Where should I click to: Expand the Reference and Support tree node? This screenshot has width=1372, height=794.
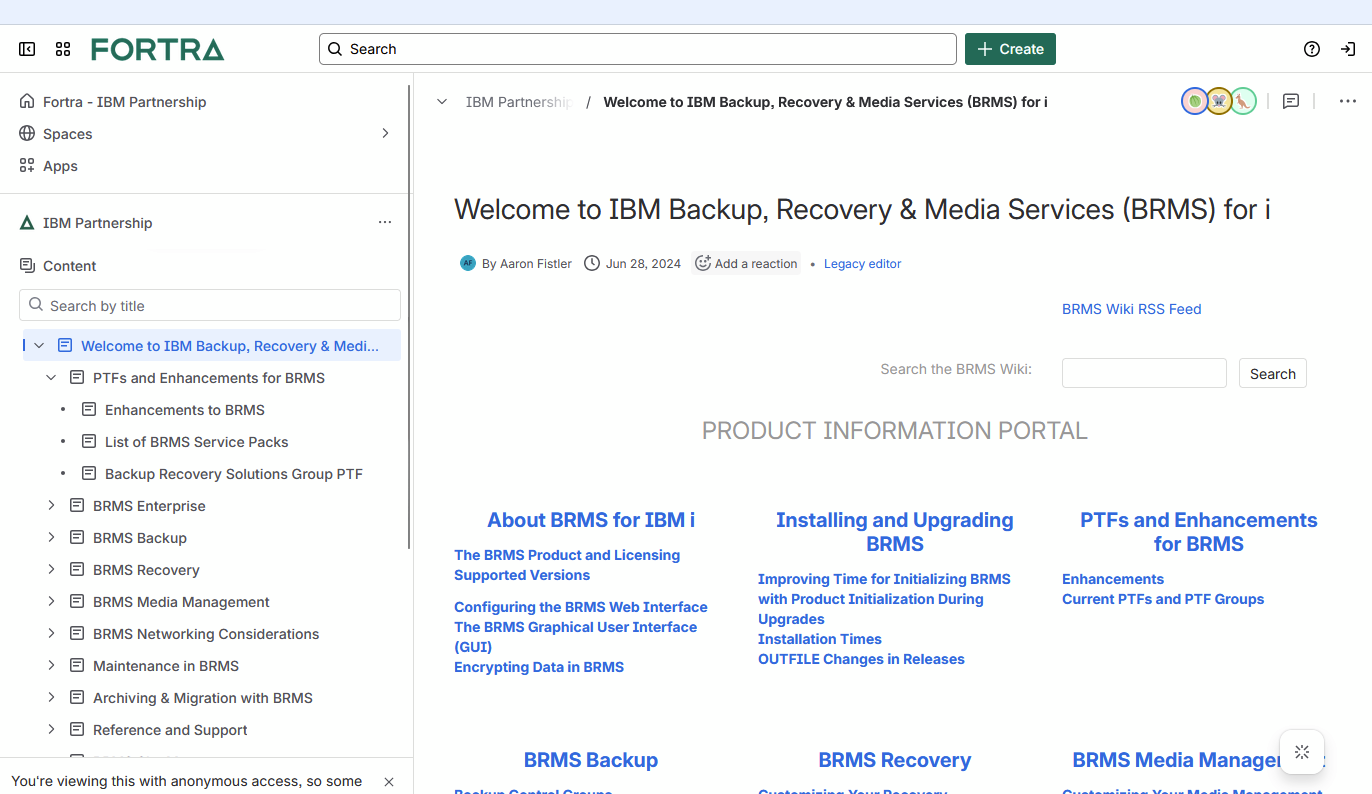[51, 730]
